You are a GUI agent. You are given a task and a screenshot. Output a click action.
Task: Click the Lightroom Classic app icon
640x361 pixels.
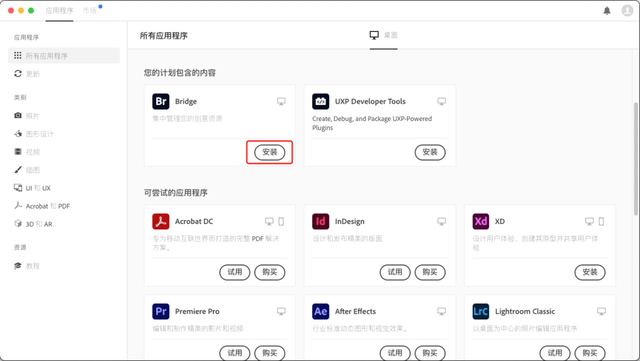click(481, 311)
